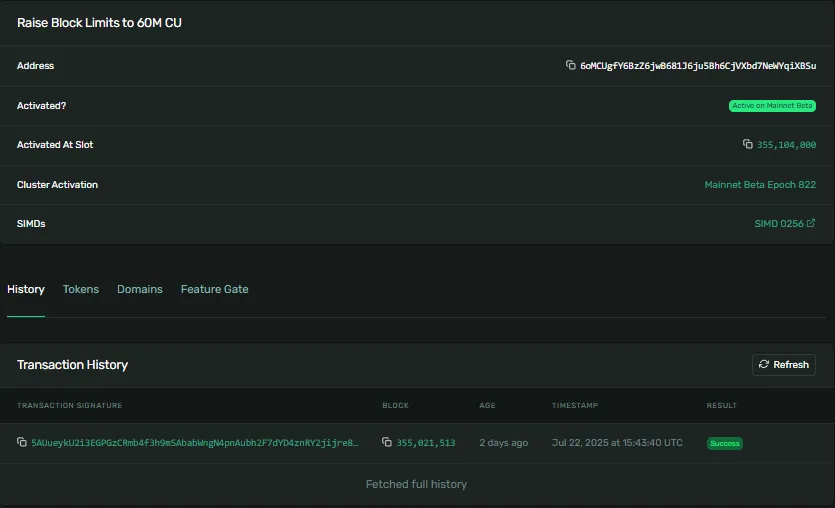
Task: Click the Fetched full history message
Action: pos(416,484)
